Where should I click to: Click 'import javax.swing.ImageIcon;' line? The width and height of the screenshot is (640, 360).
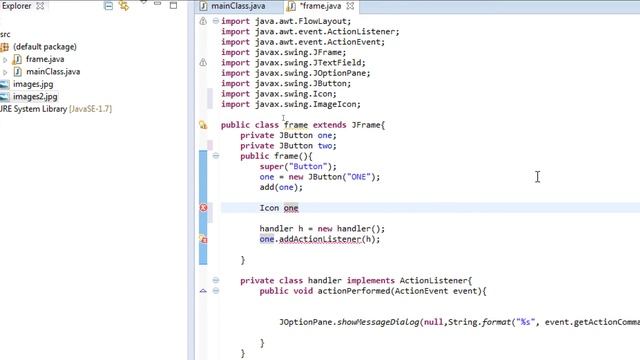click(291, 104)
